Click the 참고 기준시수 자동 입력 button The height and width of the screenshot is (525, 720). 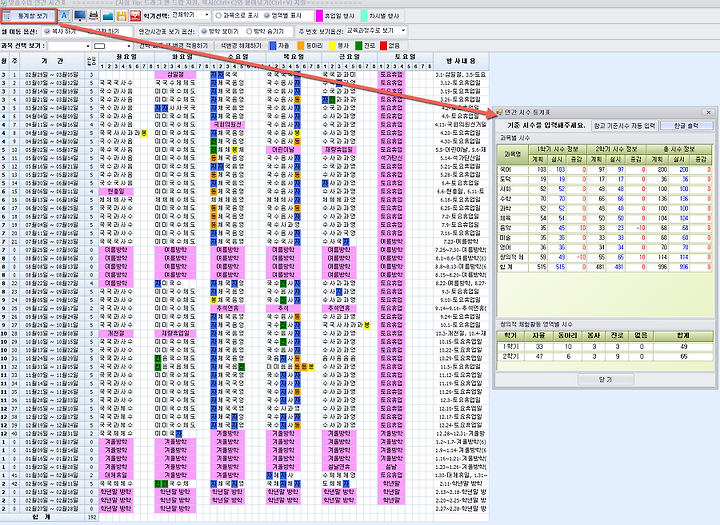[x=624, y=125]
